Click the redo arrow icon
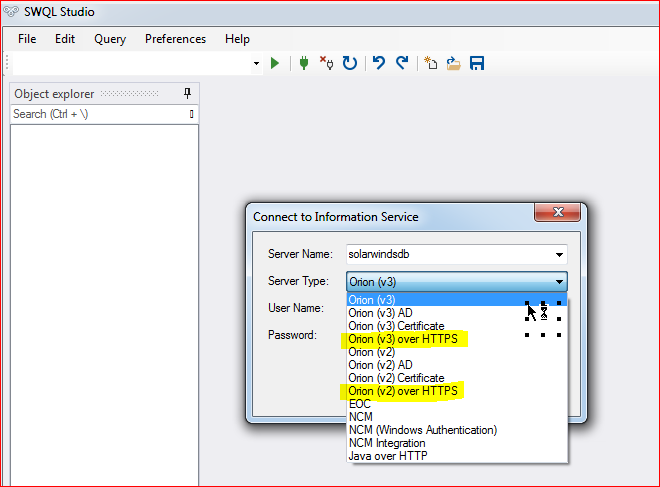This screenshot has width=660, height=487. (402, 63)
